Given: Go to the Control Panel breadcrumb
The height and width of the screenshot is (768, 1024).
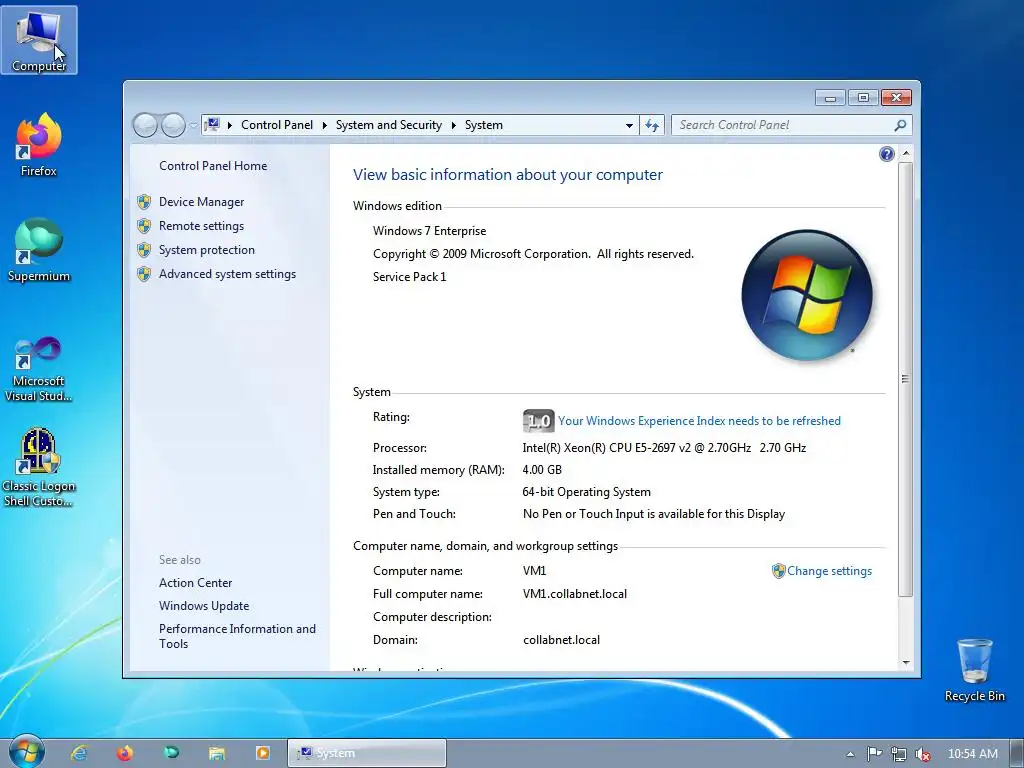Looking at the screenshot, I should pyautogui.click(x=277, y=125).
